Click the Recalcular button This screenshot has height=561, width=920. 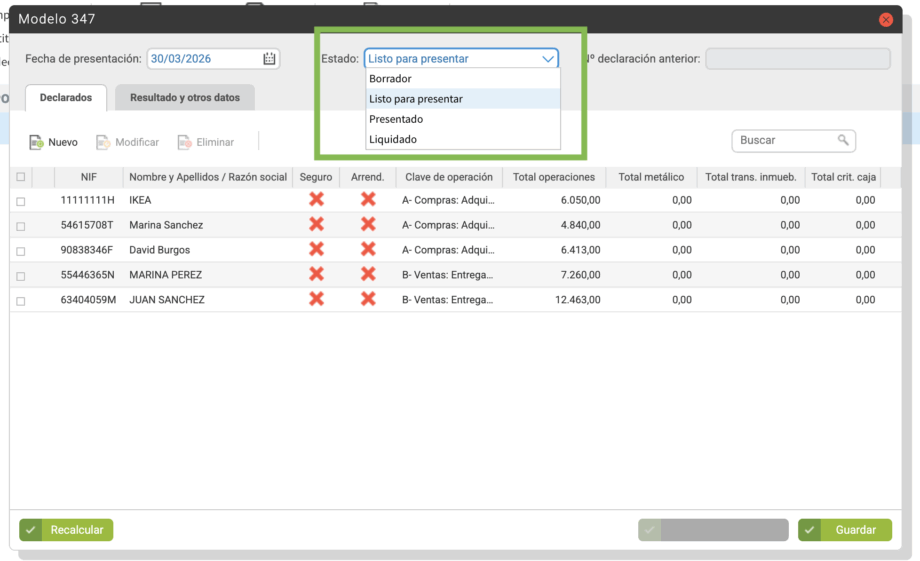[x=66, y=530]
